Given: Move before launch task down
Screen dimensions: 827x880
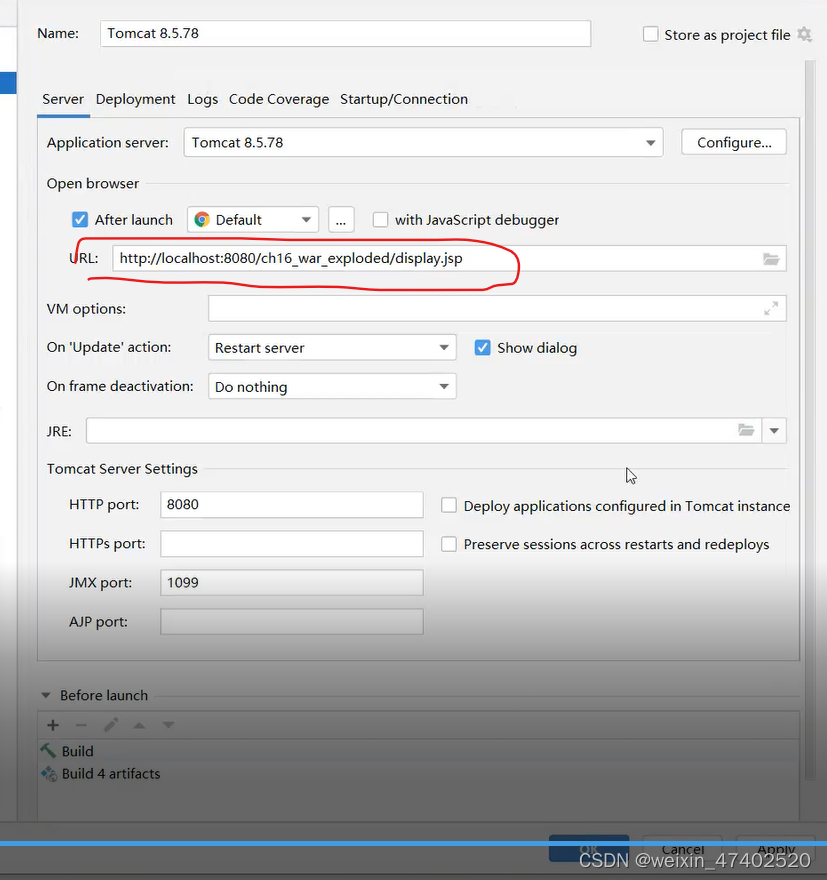Looking at the screenshot, I should coord(168,725).
